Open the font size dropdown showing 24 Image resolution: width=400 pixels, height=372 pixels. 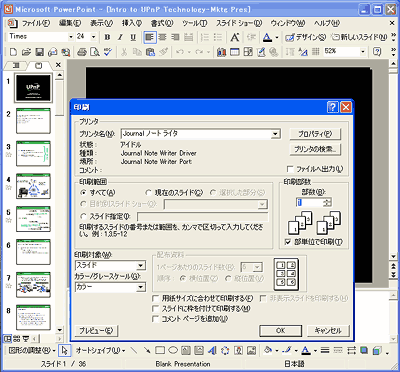(93, 37)
